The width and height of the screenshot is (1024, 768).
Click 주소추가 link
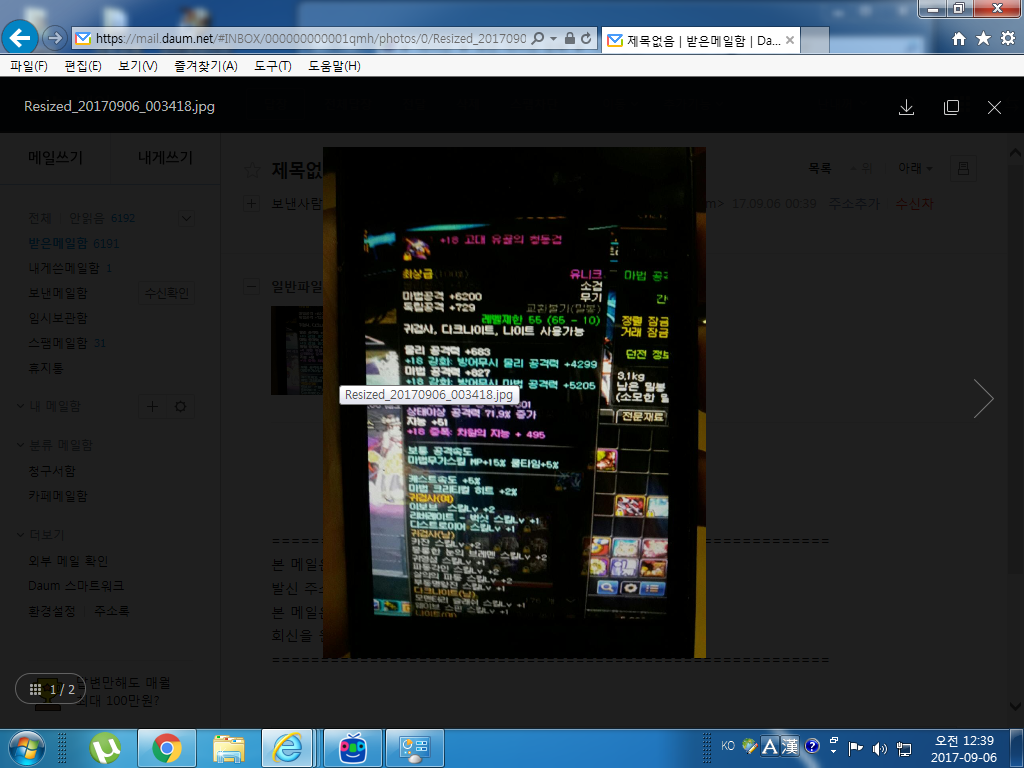tap(854, 204)
